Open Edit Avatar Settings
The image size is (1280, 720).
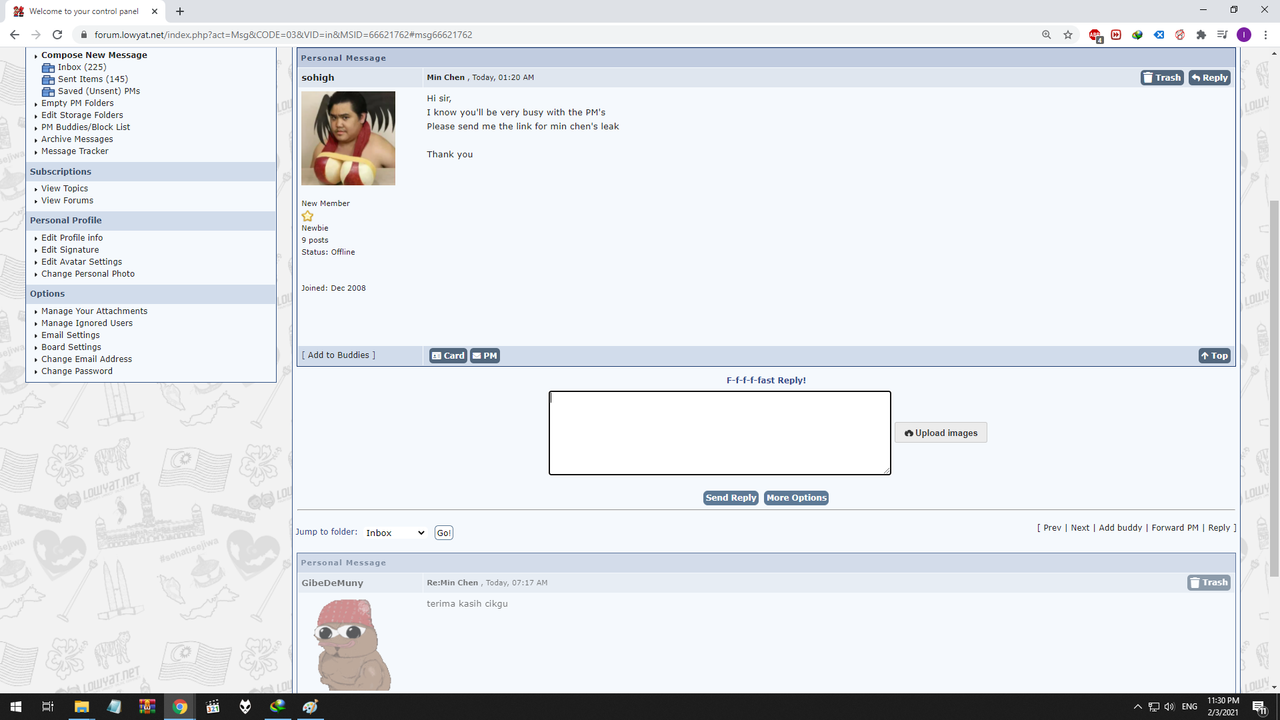coord(81,262)
